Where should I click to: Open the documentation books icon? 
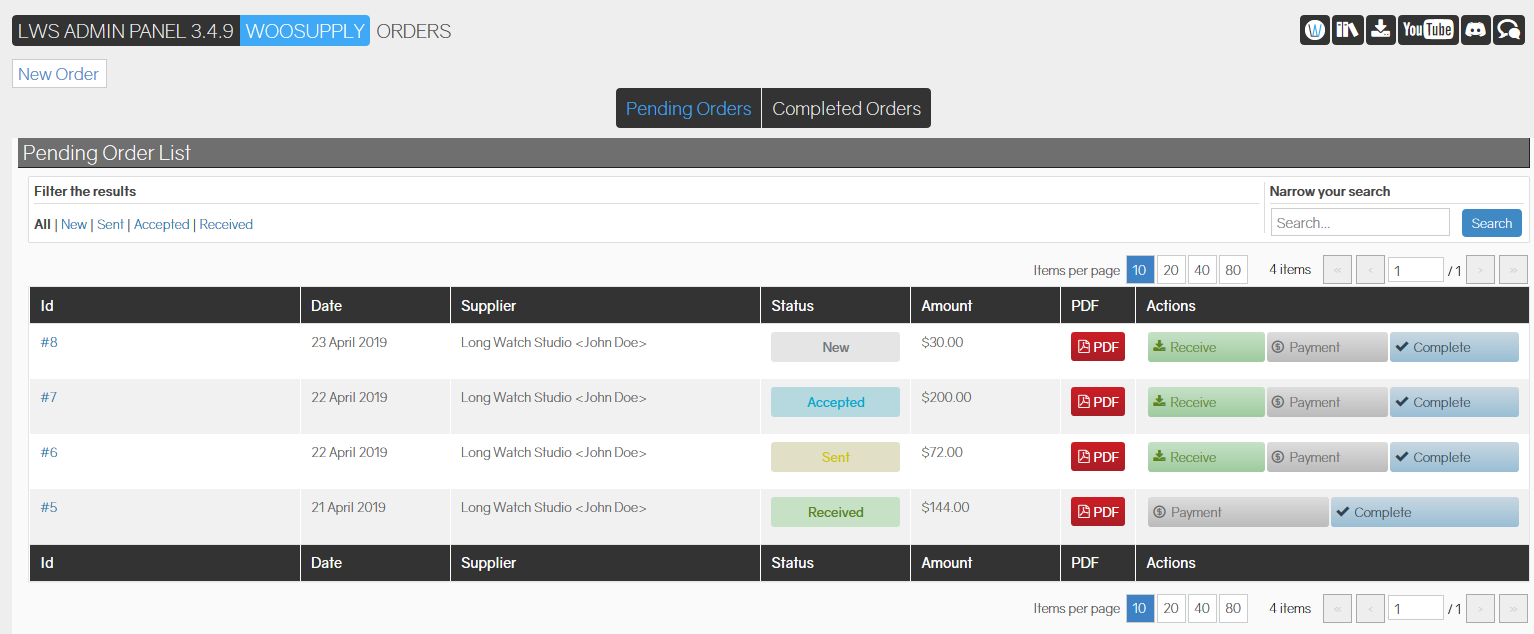click(1348, 30)
